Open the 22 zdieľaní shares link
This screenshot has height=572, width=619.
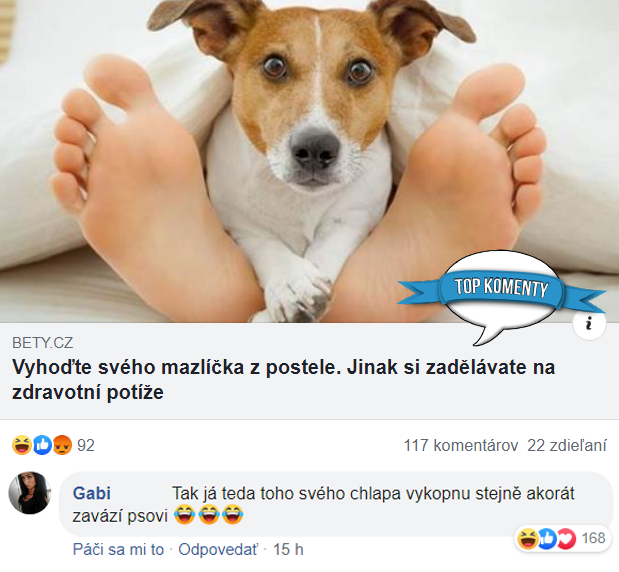(x=567, y=446)
